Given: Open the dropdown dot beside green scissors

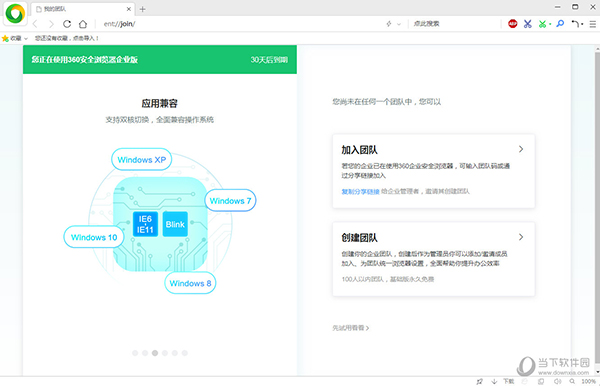Looking at the screenshot, I should coord(550,24).
